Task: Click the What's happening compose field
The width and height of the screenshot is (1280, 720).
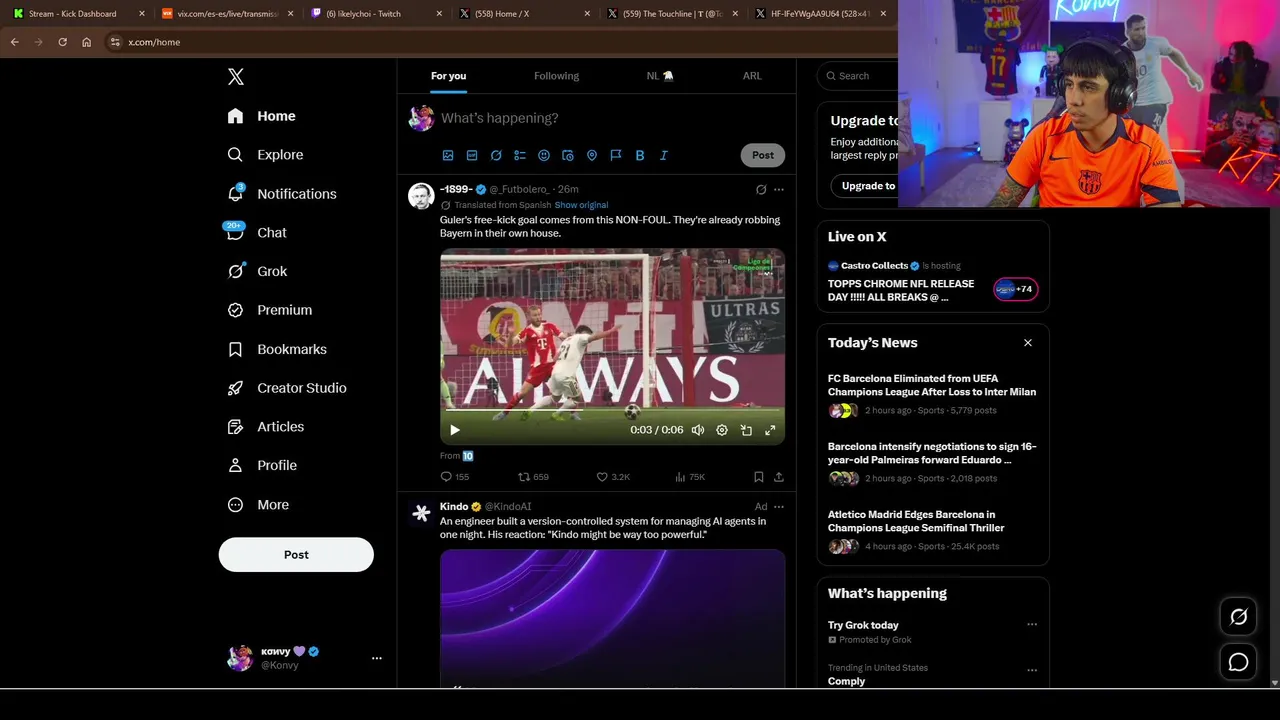Action: pos(610,118)
